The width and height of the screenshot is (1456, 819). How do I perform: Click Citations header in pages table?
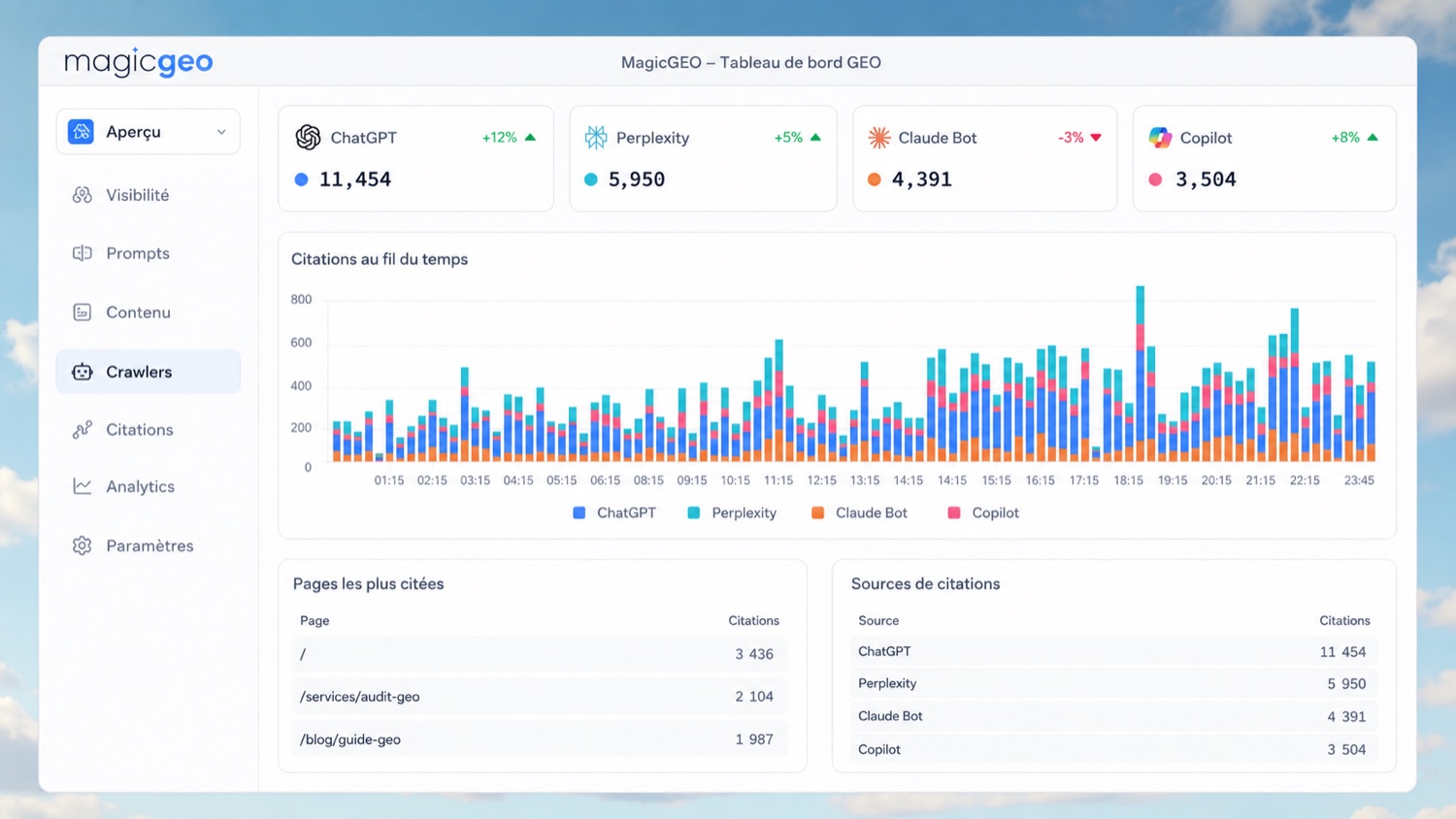[754, 621]
